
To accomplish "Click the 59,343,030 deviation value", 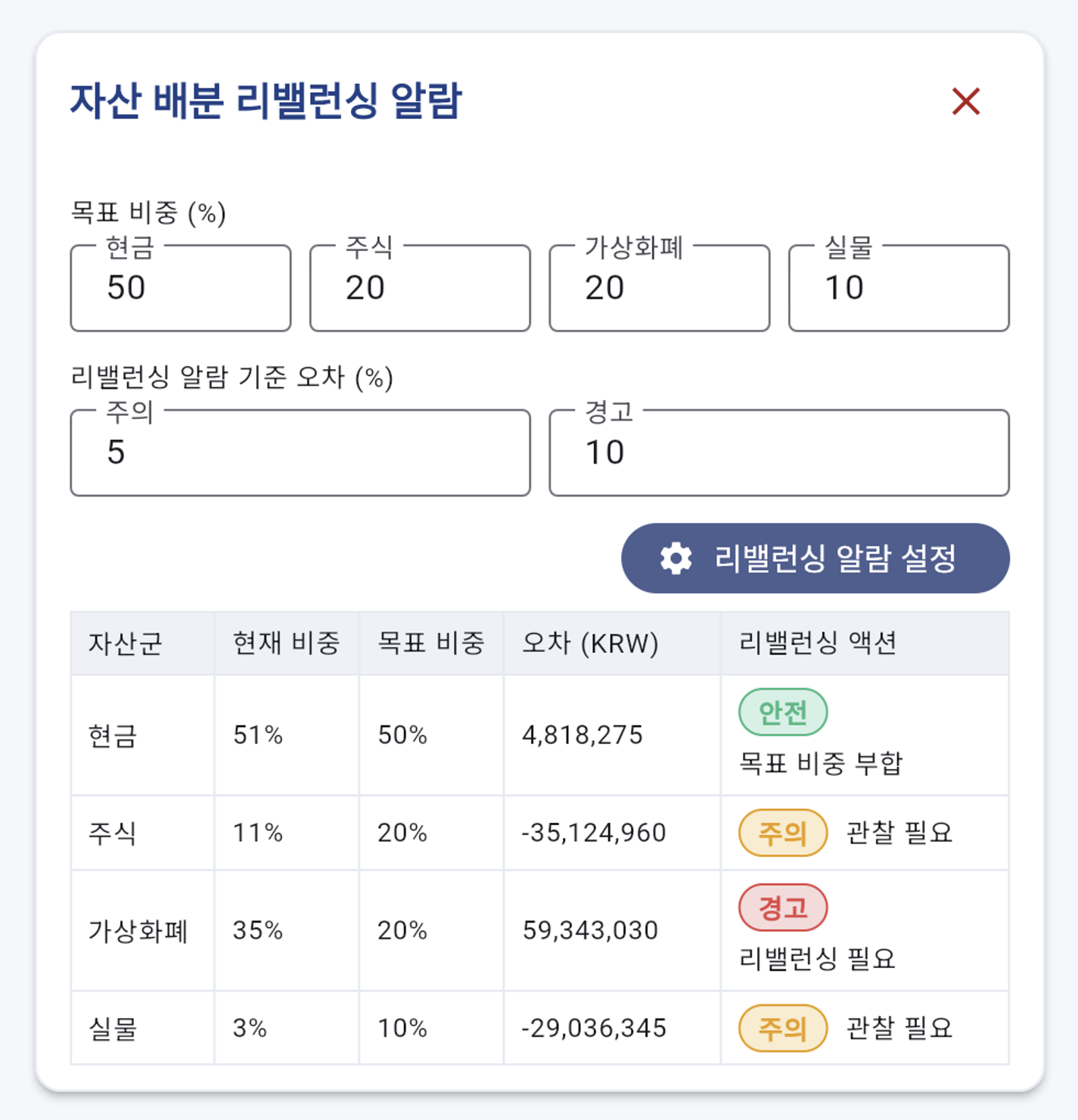I will 590,931.
